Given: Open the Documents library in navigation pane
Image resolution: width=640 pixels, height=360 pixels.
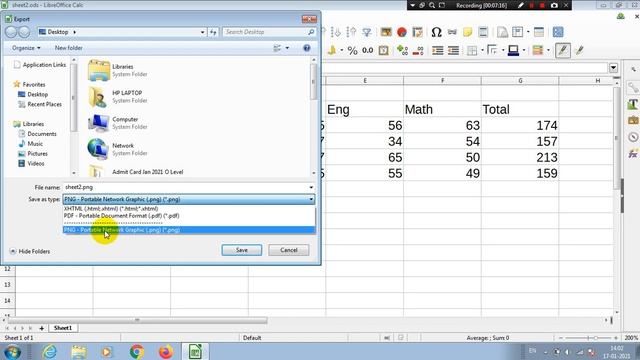Looking at the screenshot, I should click(42, 134).
